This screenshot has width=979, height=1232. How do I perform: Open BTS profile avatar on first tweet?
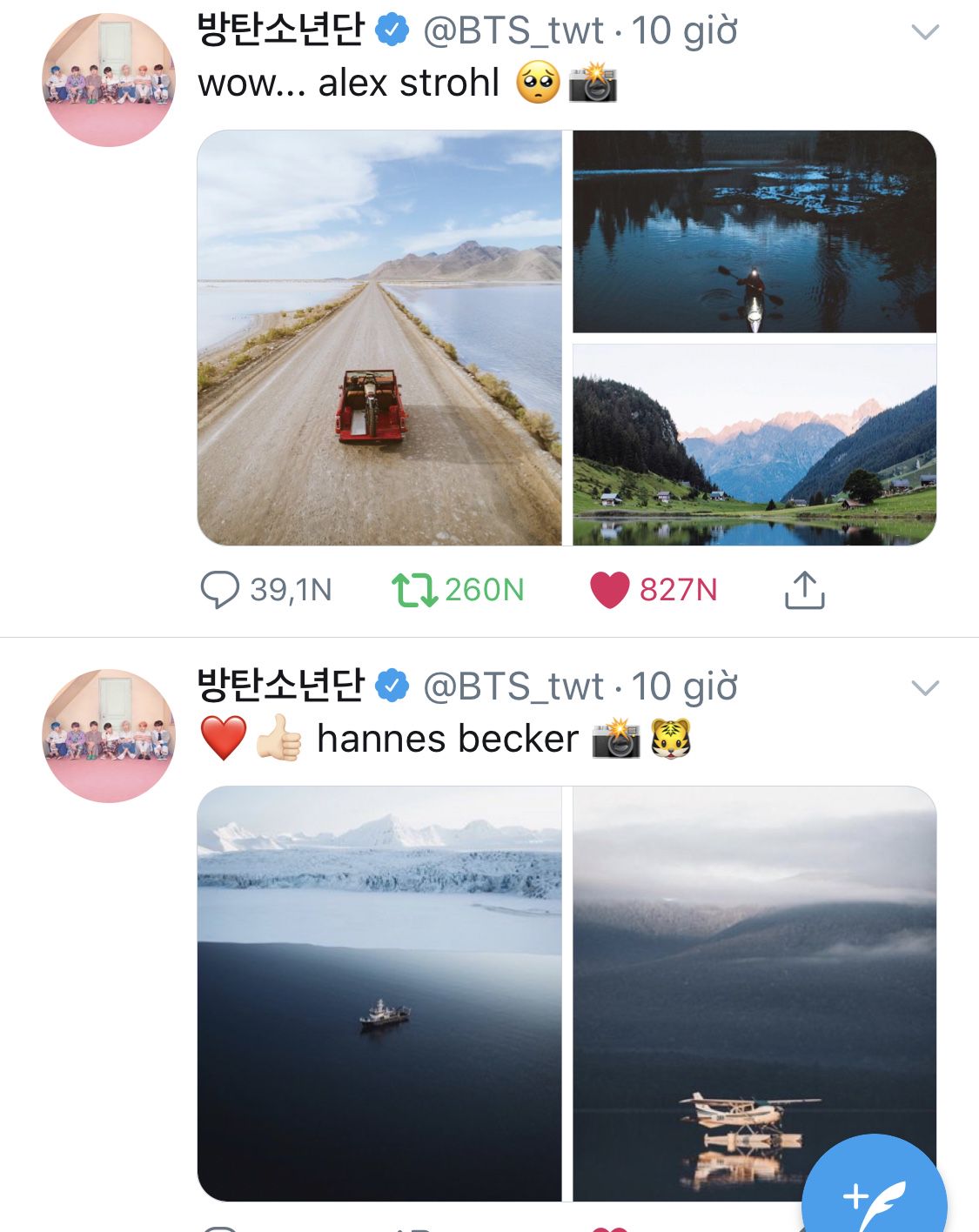tap(109, 80)
